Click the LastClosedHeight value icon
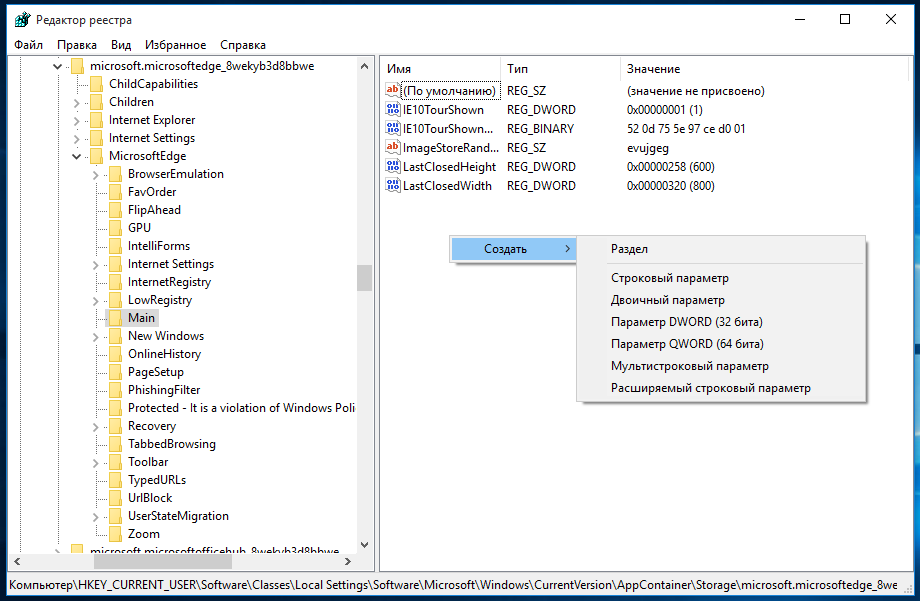 click(x=393, y=167)
